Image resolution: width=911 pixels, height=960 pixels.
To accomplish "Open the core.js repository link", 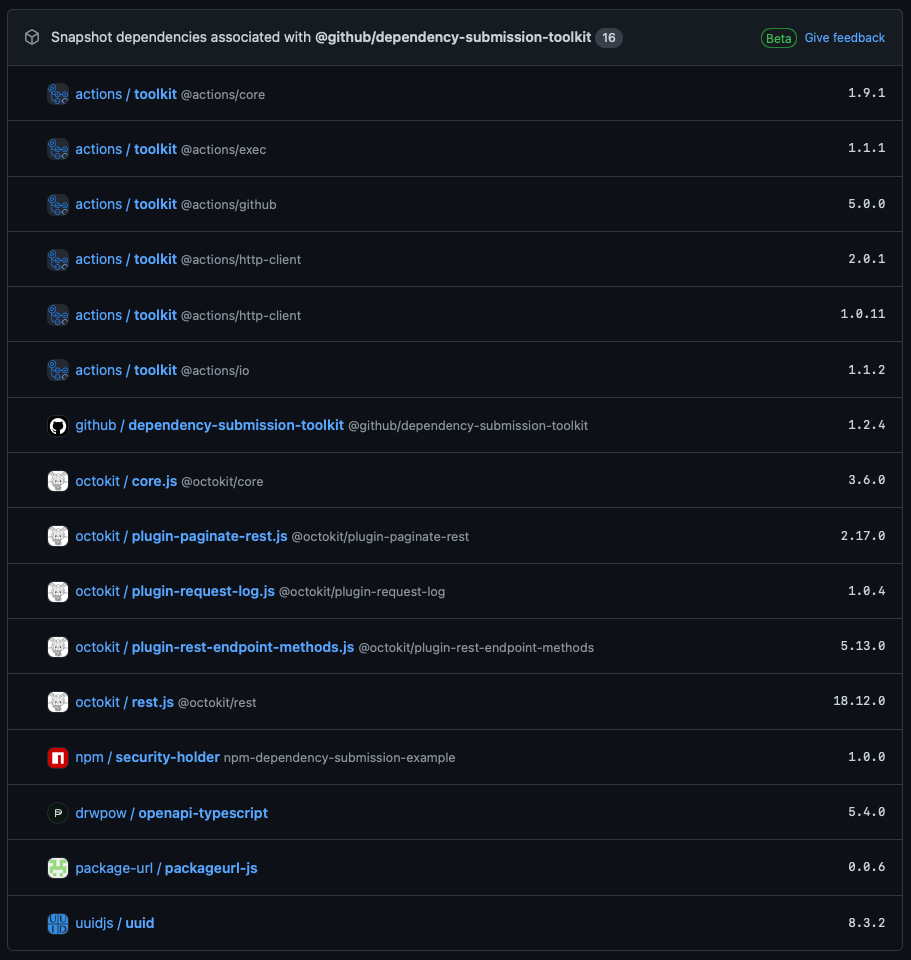I will tap(154, 481).
